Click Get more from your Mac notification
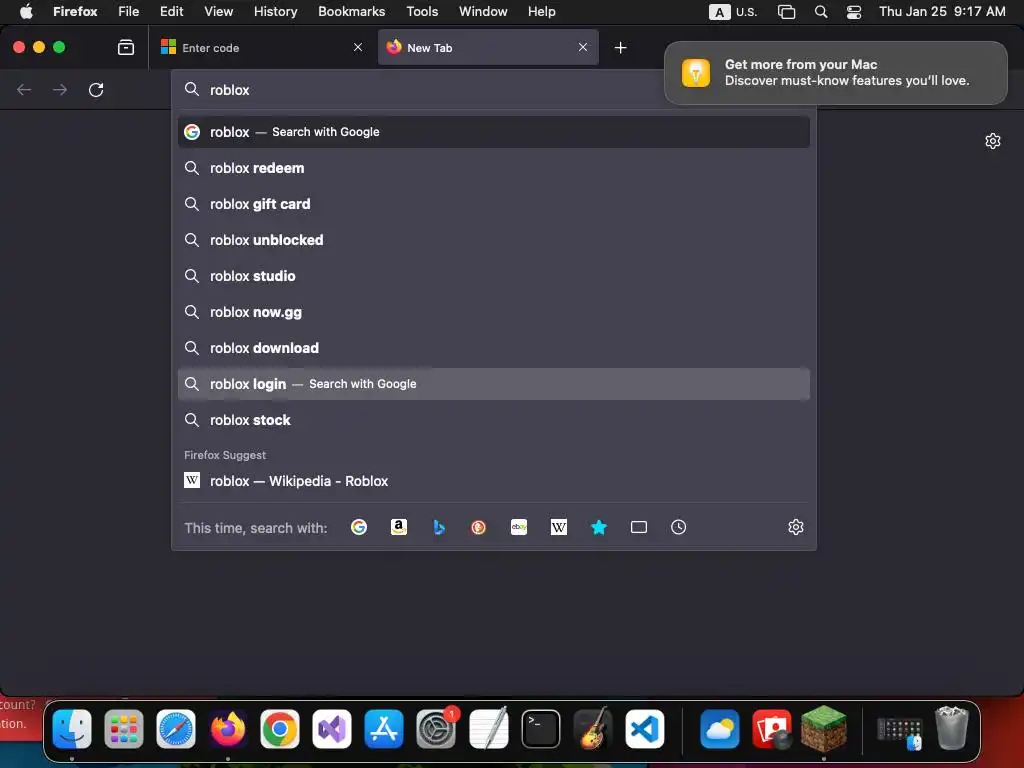This screenshot has width=1024, height=768. [836, 72]
